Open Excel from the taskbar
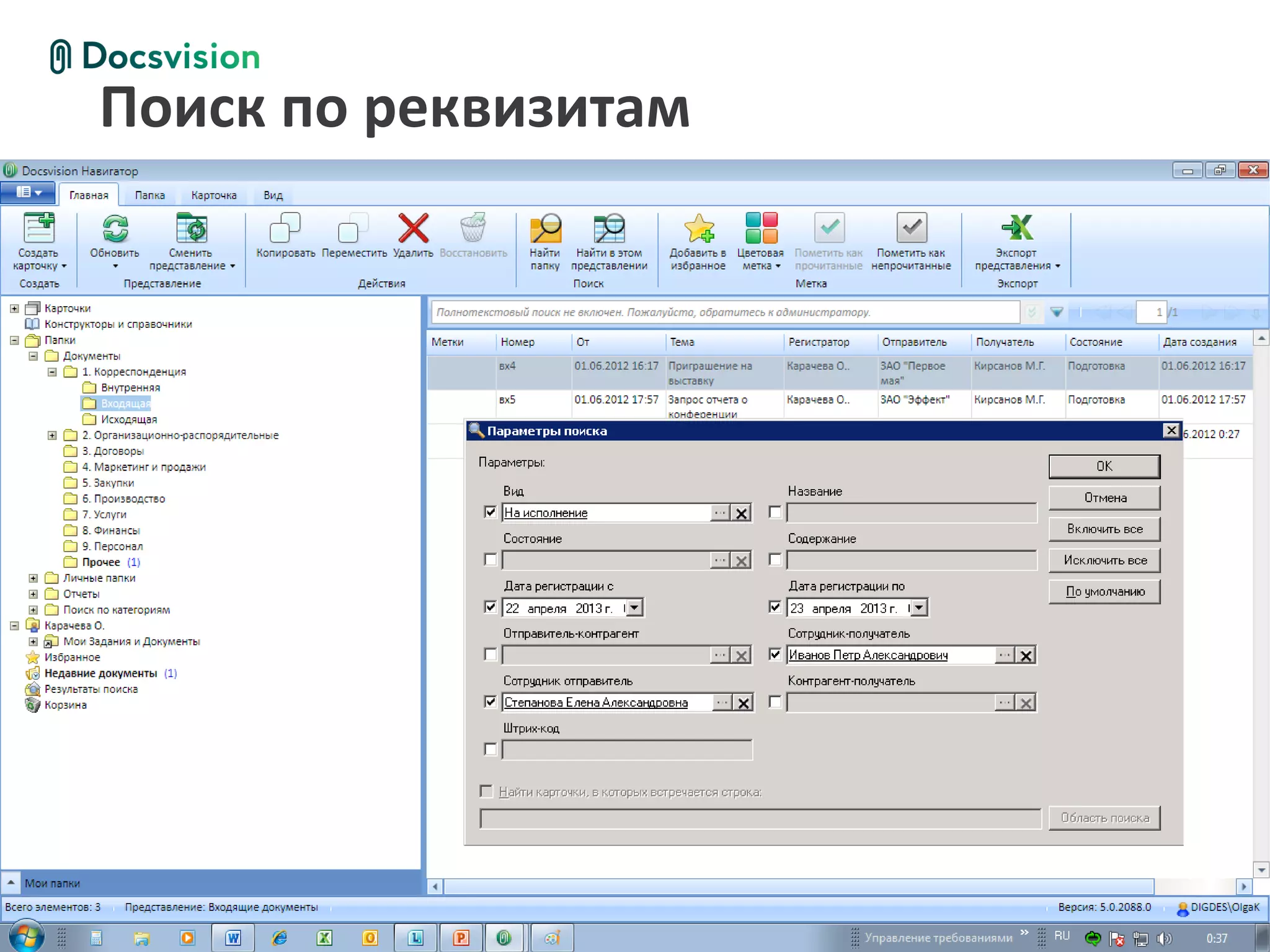The width and height of the screenshot is (1270, 952). point(324,938)
